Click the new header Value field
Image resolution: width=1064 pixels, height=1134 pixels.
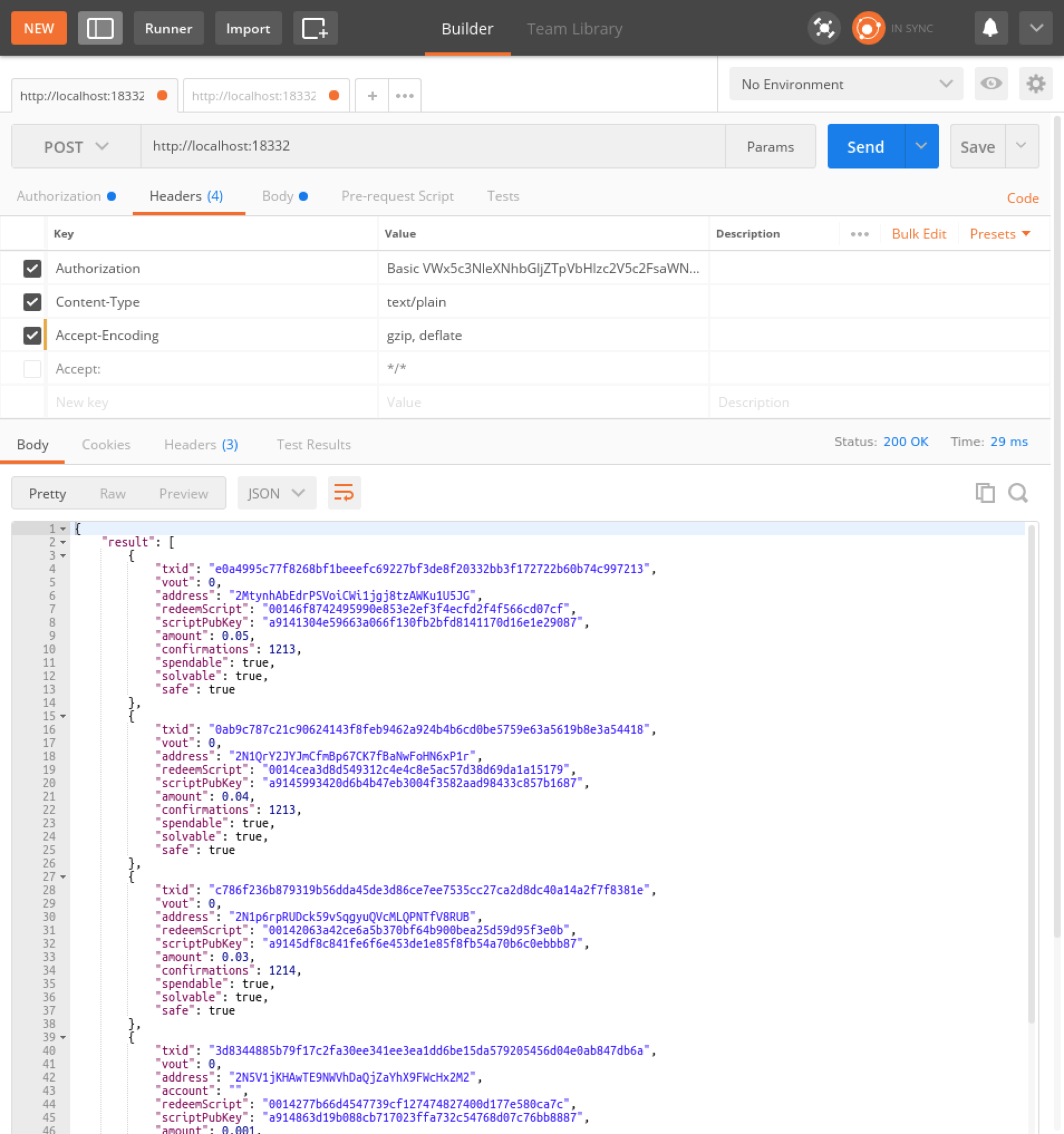pos(543,402)
